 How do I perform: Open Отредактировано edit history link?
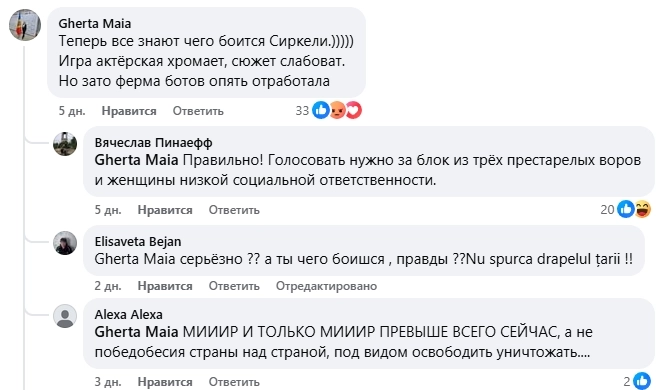coord(326,286)
